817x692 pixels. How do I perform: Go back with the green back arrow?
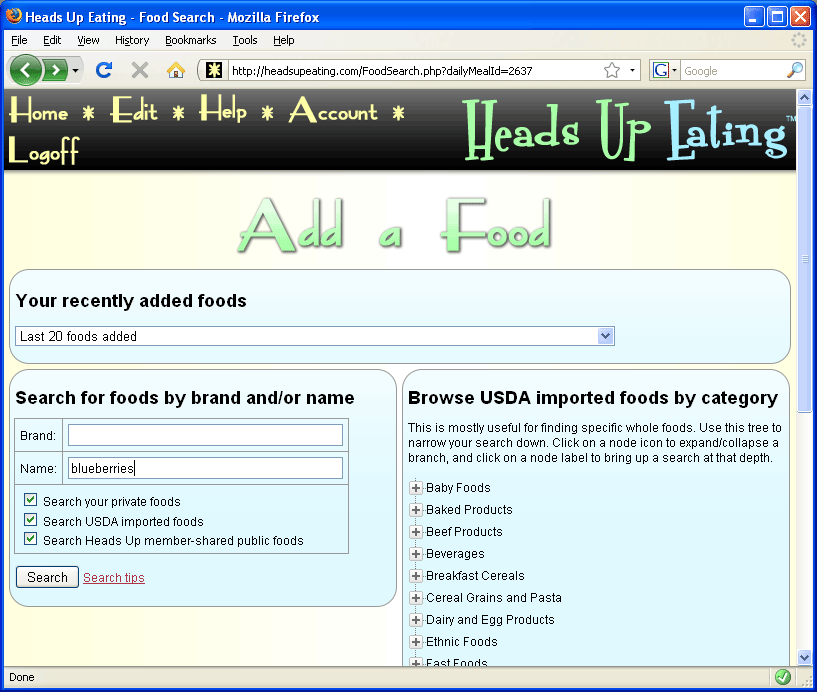pos(24,70)
